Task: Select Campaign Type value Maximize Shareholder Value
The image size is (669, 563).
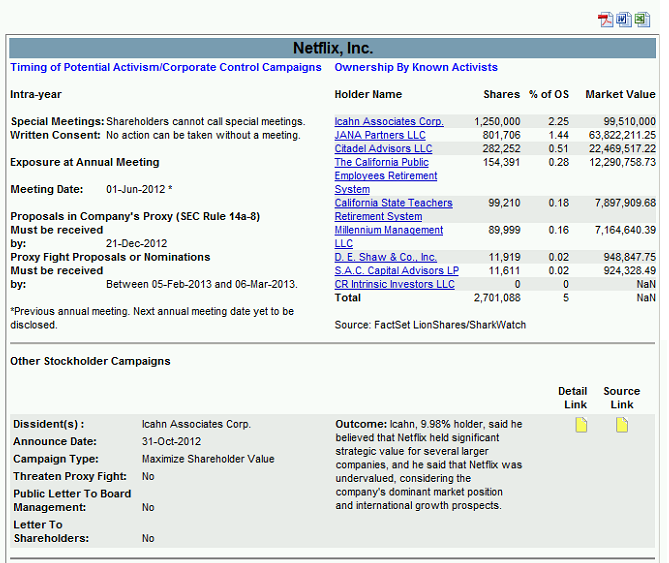Action: pos(208,459)
